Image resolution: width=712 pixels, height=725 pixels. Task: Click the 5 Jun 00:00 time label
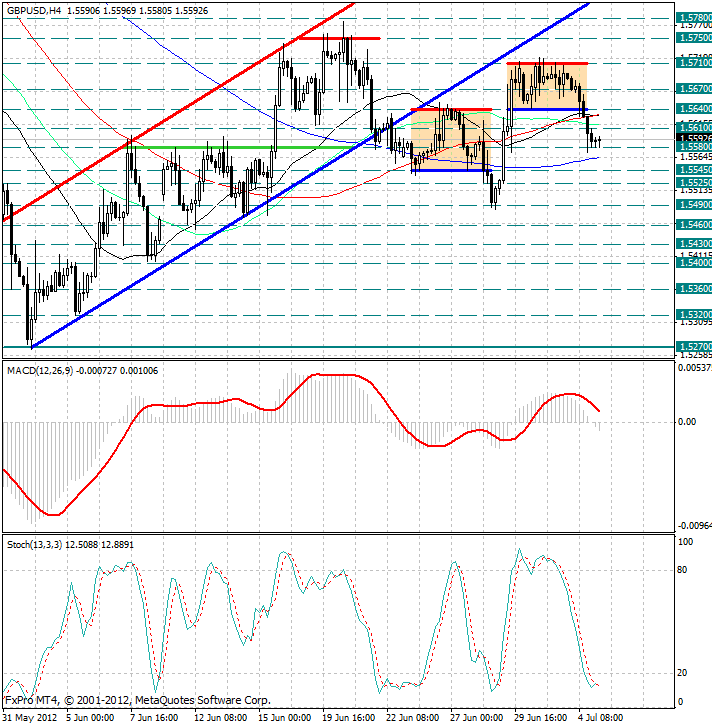click(x=90, y=718)
